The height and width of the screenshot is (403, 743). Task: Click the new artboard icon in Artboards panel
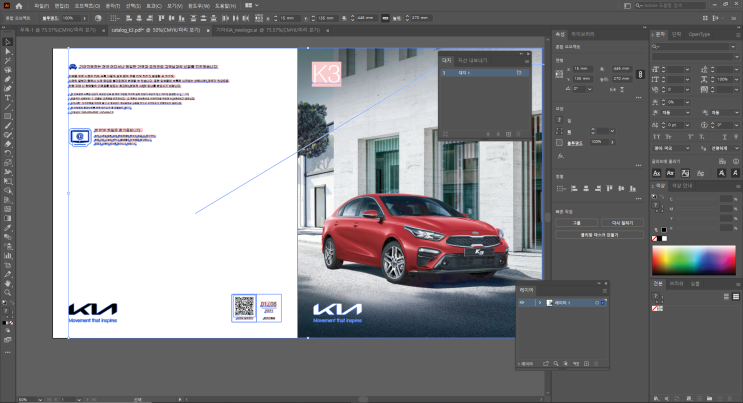(x=508, y=134)
